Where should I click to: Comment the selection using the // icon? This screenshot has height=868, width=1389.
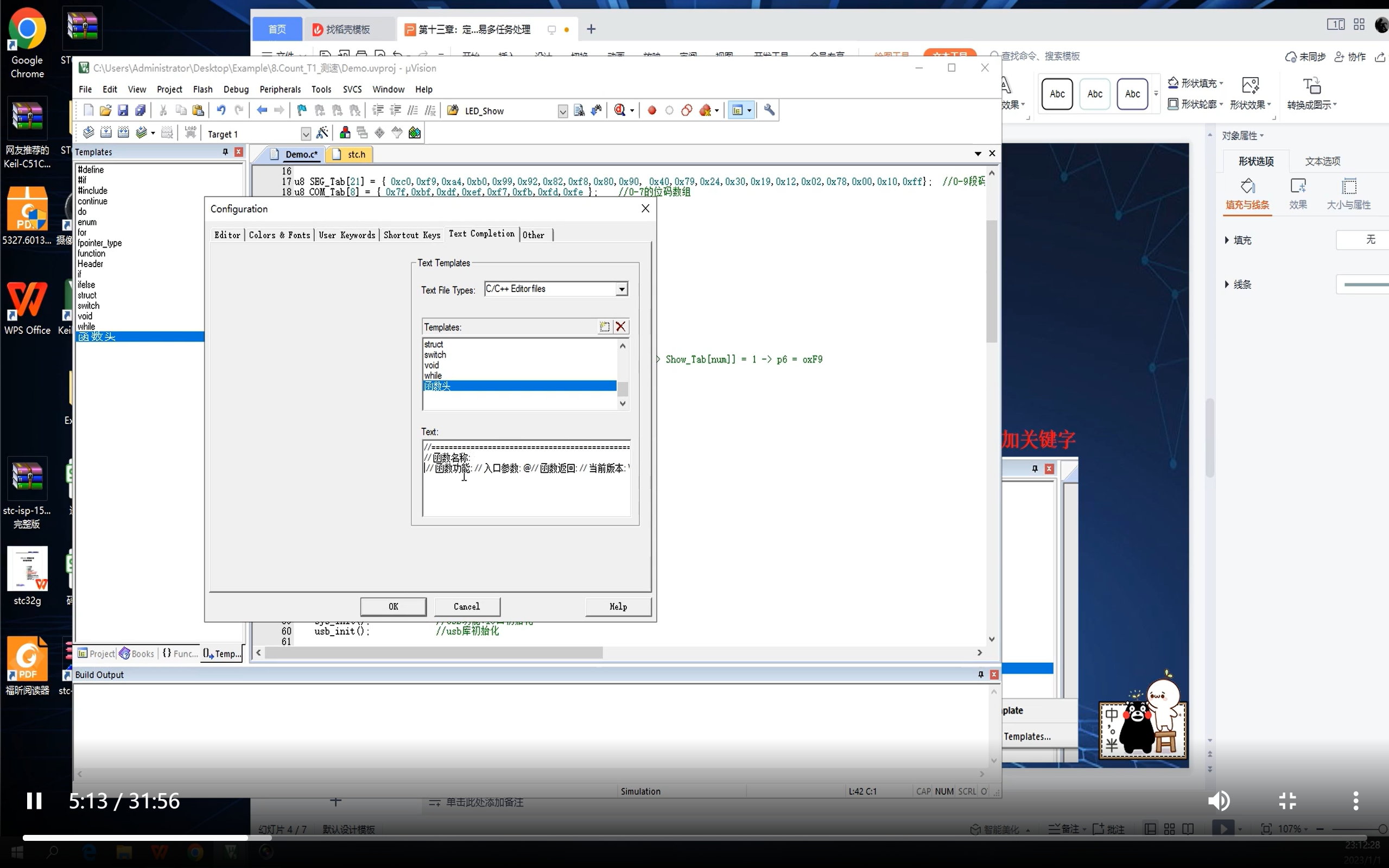(413, 110)
